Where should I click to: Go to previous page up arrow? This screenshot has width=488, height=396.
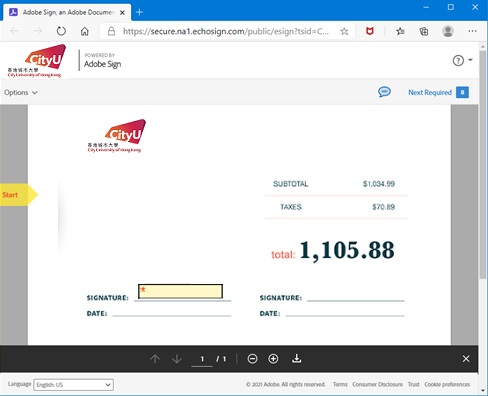[x=155, y=359]
